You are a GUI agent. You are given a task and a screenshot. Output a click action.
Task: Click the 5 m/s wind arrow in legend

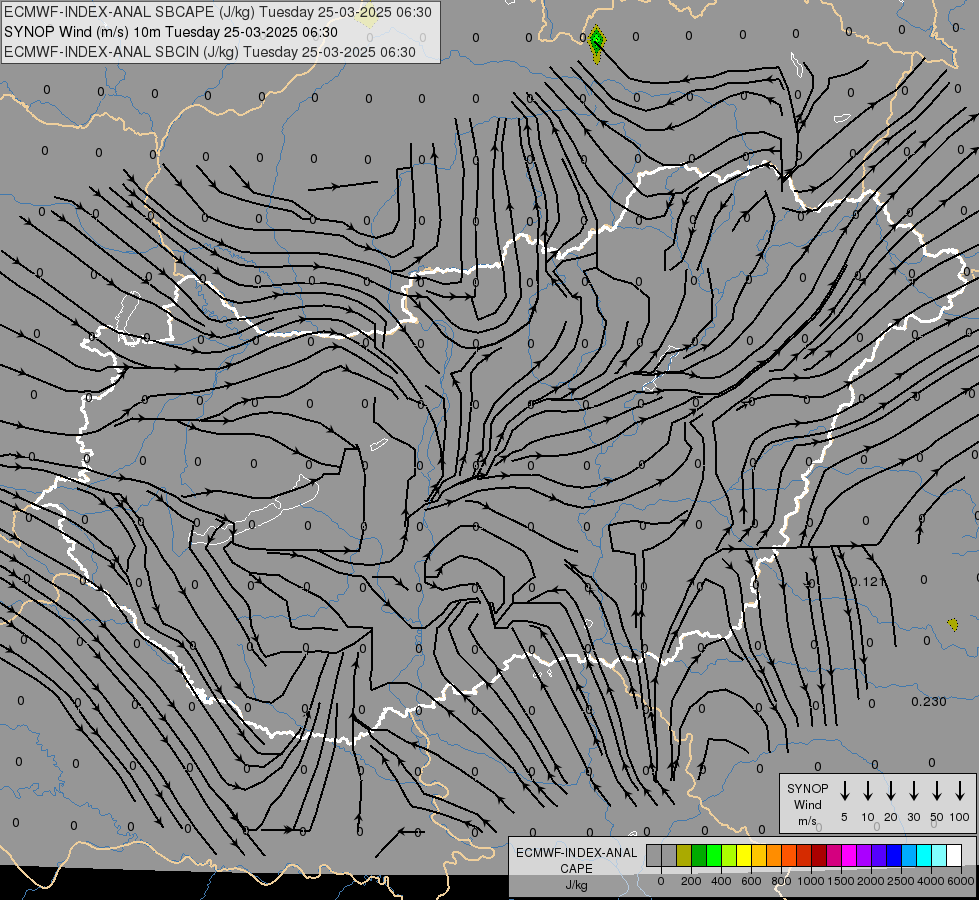coord(844,791)
